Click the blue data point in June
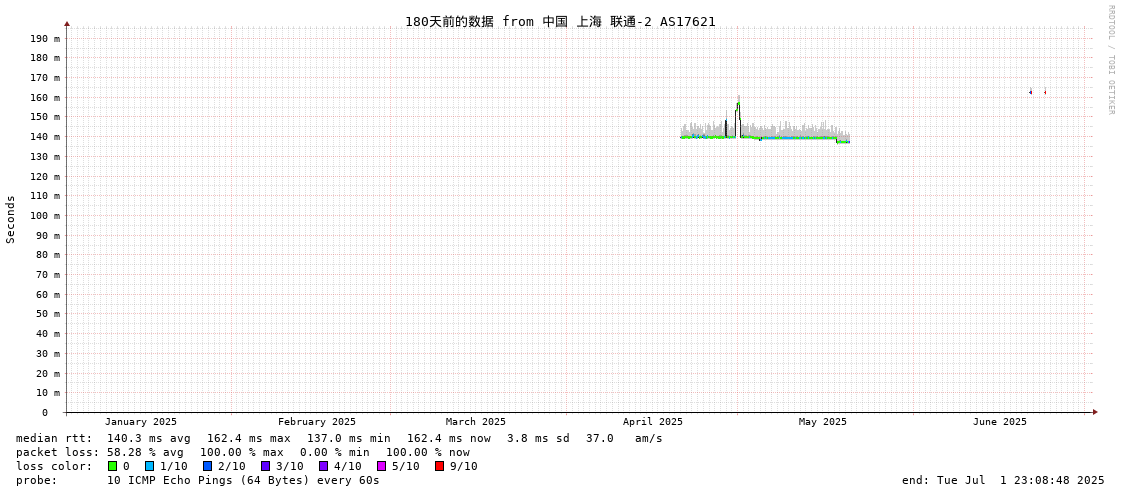 coord(1030,92)
